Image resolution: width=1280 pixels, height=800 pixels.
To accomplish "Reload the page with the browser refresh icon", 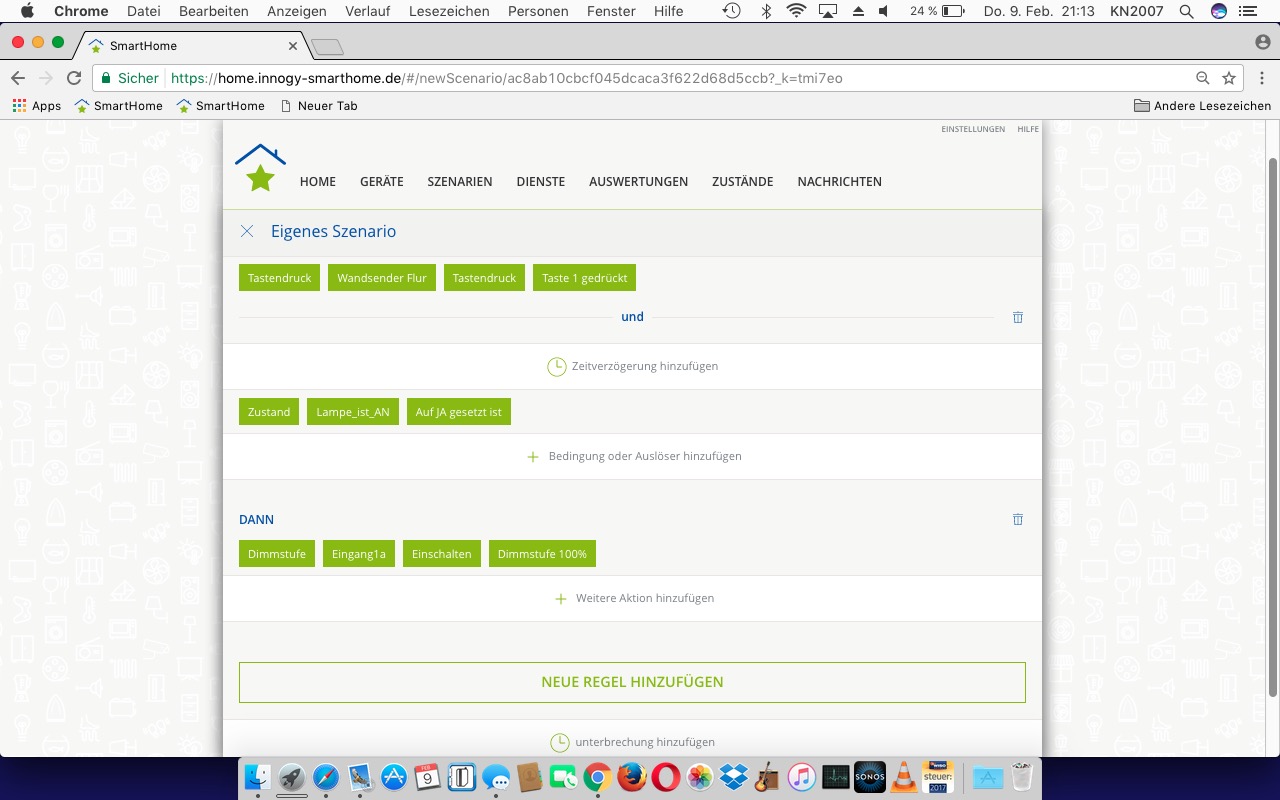I will tap(74, 78).
